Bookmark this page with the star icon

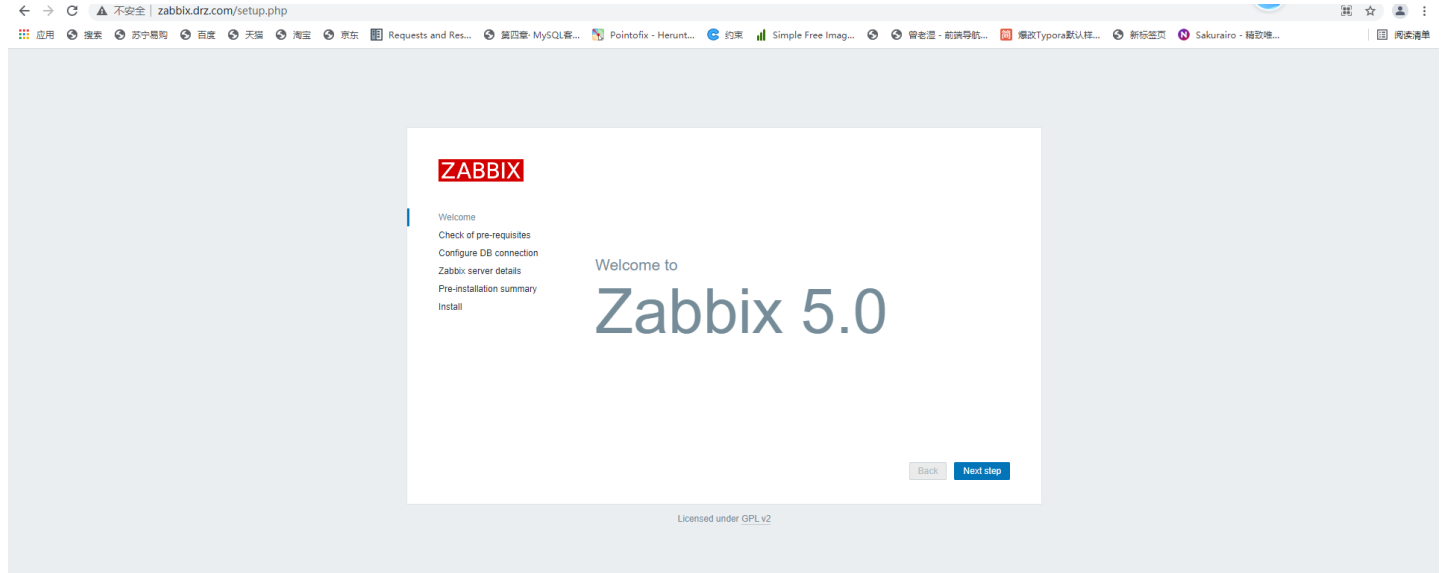click(1370, 11)
